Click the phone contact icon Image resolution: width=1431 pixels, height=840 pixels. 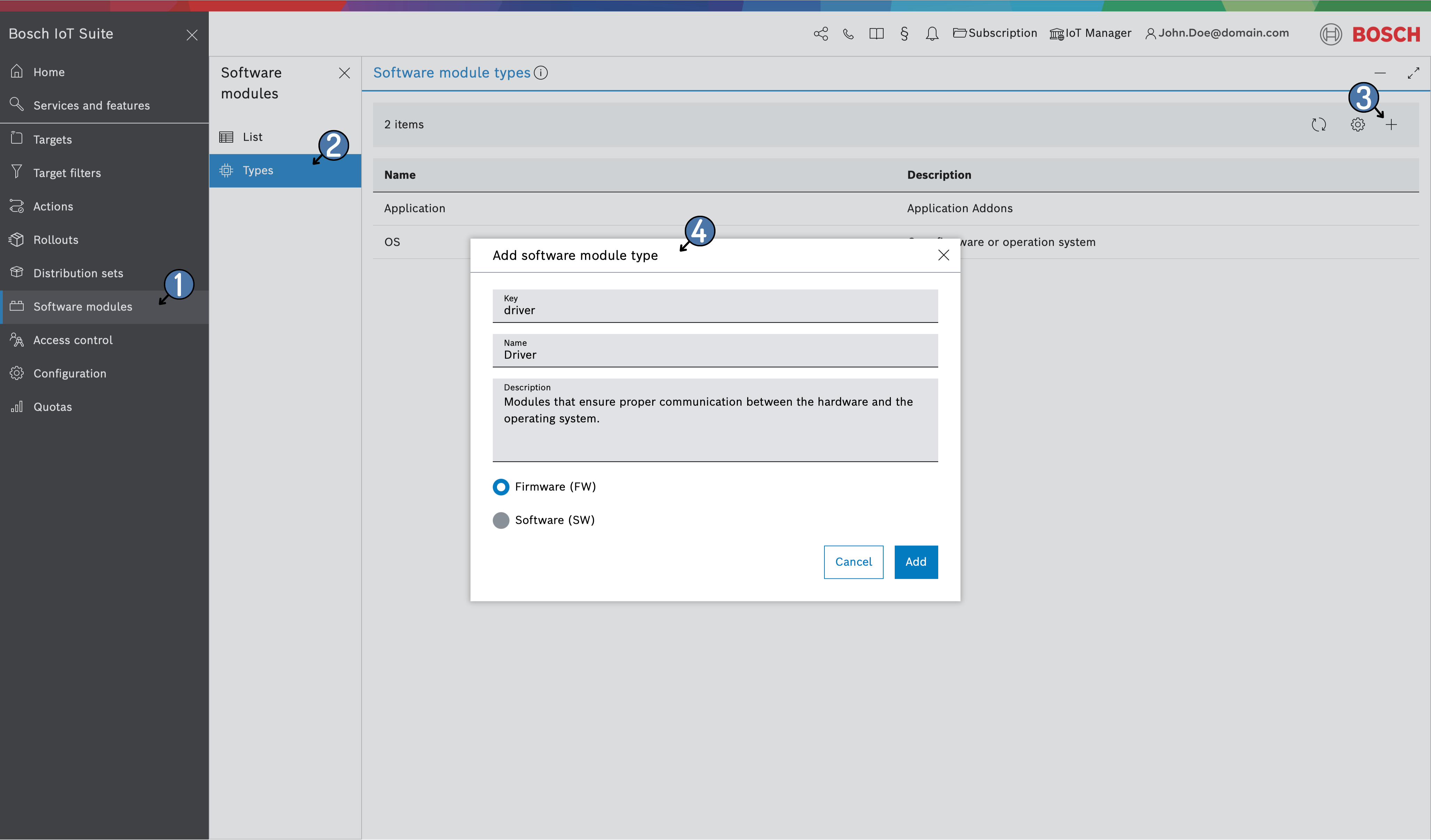point(848,33)
